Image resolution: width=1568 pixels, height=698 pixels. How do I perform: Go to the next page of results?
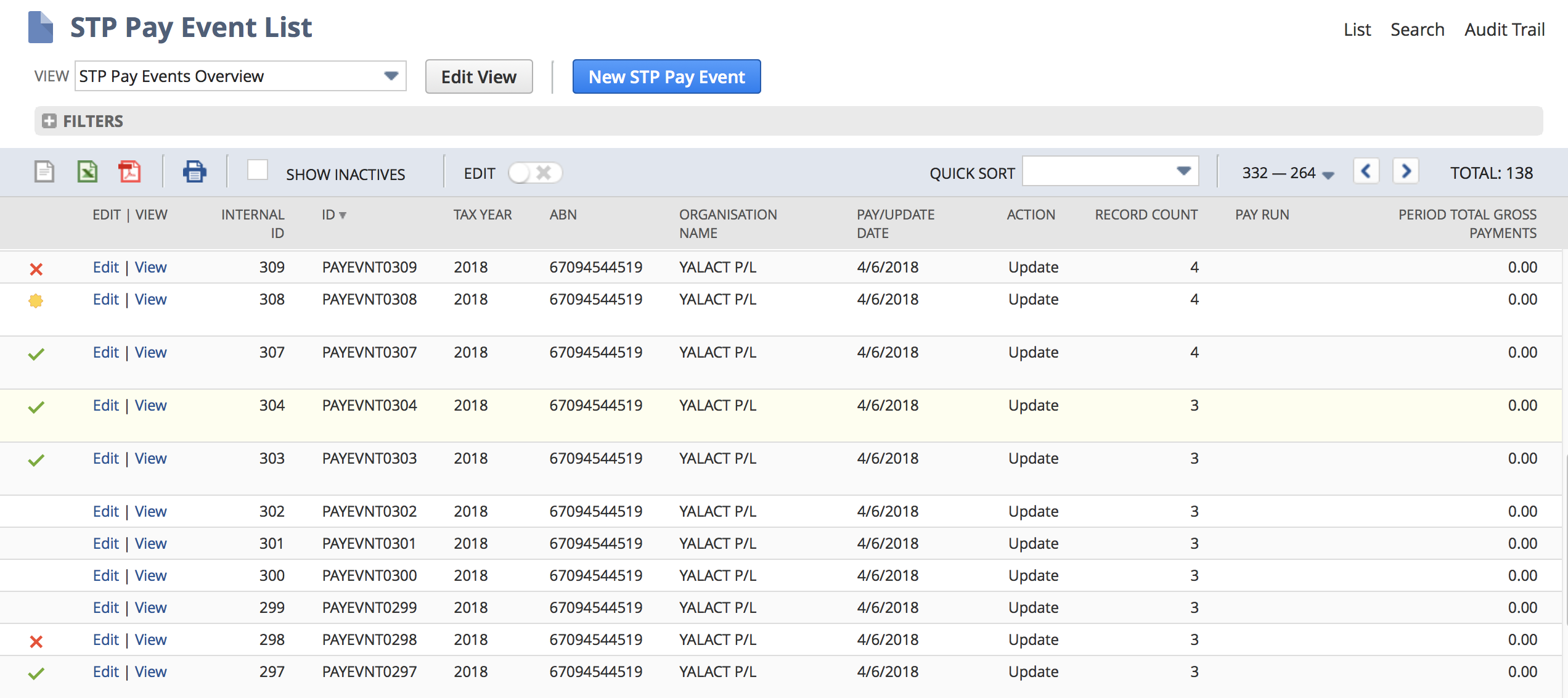point(1405,171)
